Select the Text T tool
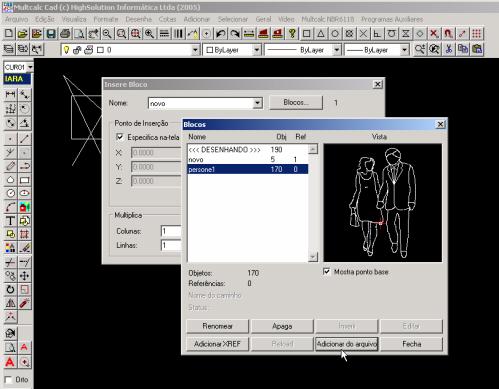The width and height of the screenshot is (499, 389). (x=10, y=221)
